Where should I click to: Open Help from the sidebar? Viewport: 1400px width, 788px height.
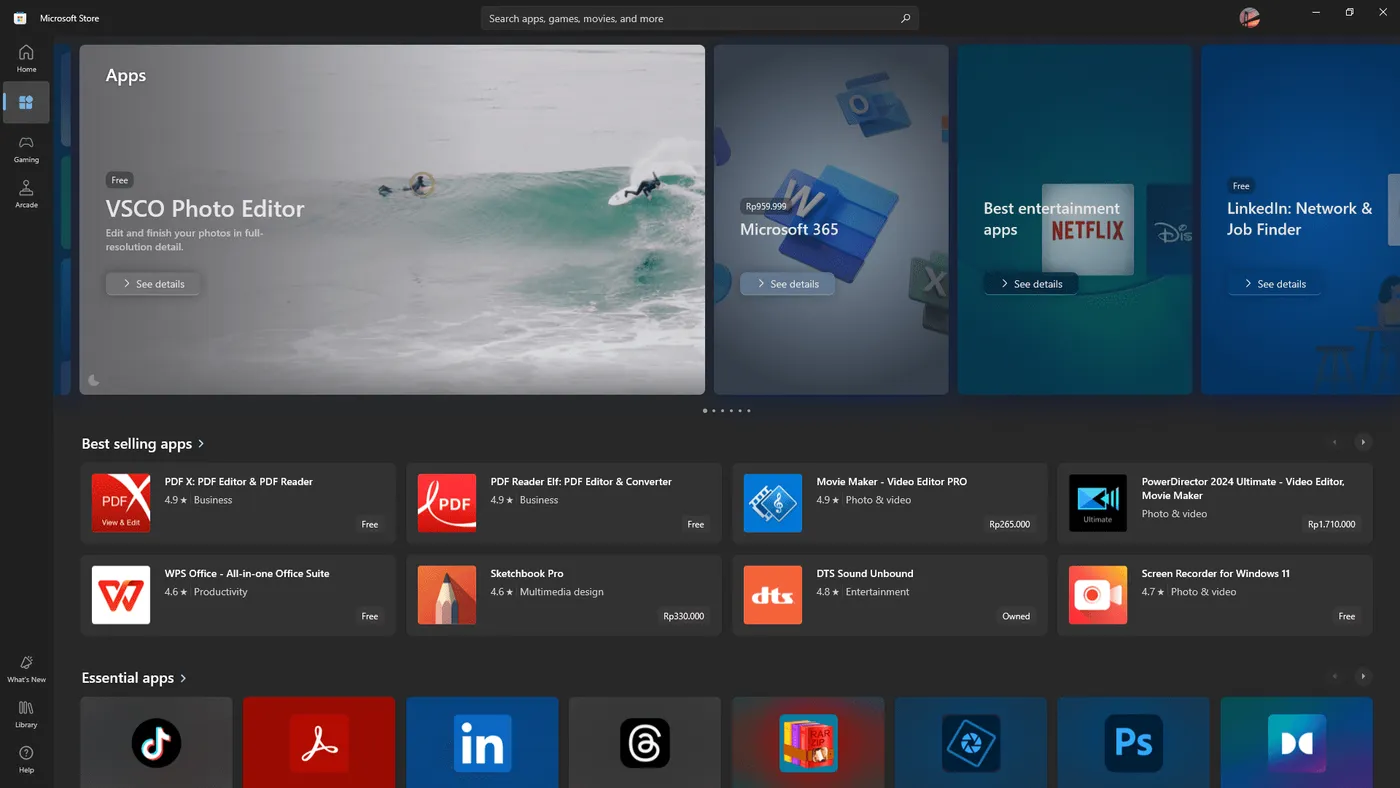pyautogui.click(x=26, y=759)
